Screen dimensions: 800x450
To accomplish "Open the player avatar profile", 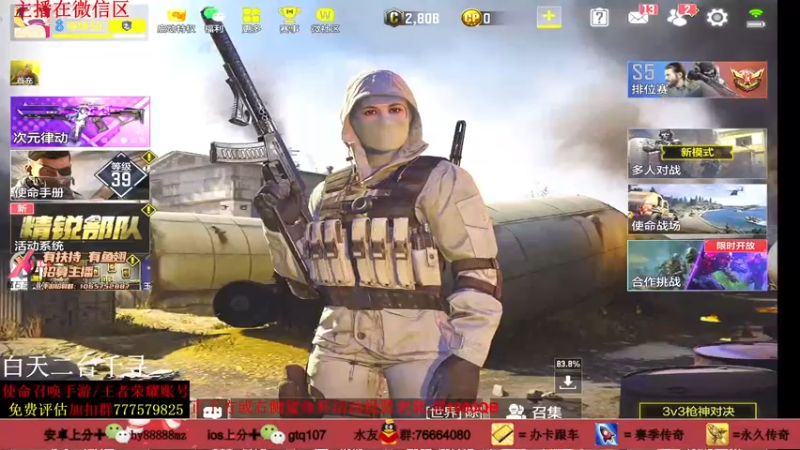I will pyautogui.click(x=31, y=23).
